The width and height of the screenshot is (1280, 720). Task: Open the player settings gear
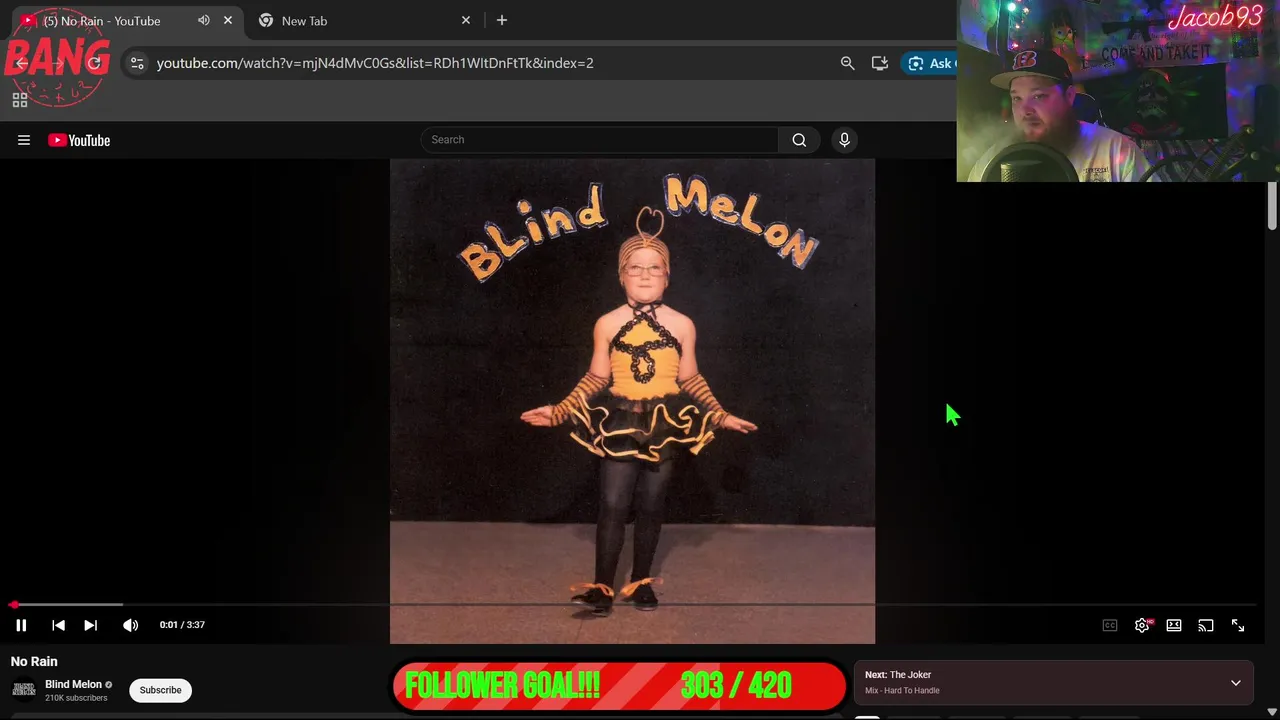(1142, 625)
